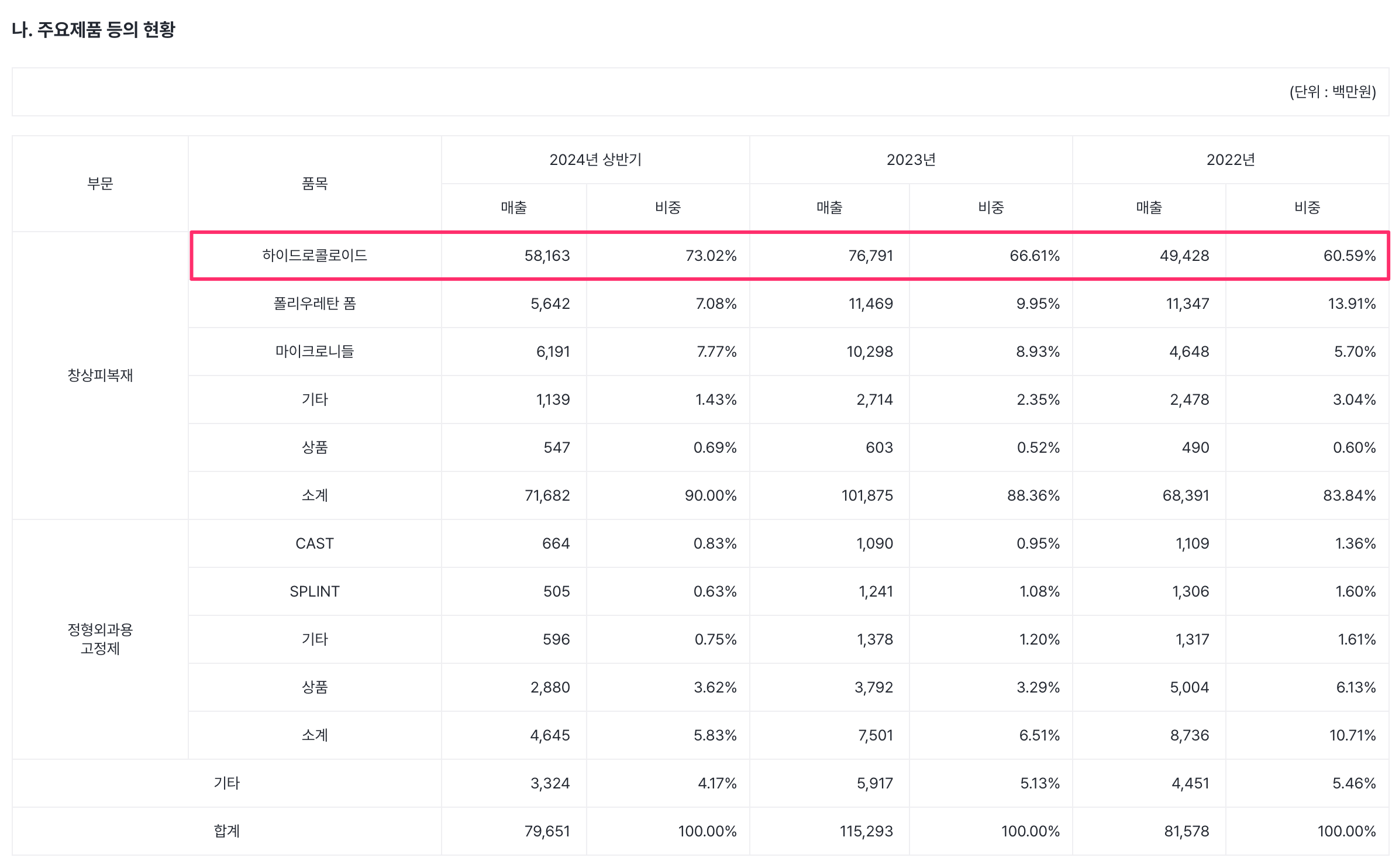The width and height of the screenshot is (1399, 868).
Task: Select the 71,682 subtotal value
Action: [x=547, y=495]
